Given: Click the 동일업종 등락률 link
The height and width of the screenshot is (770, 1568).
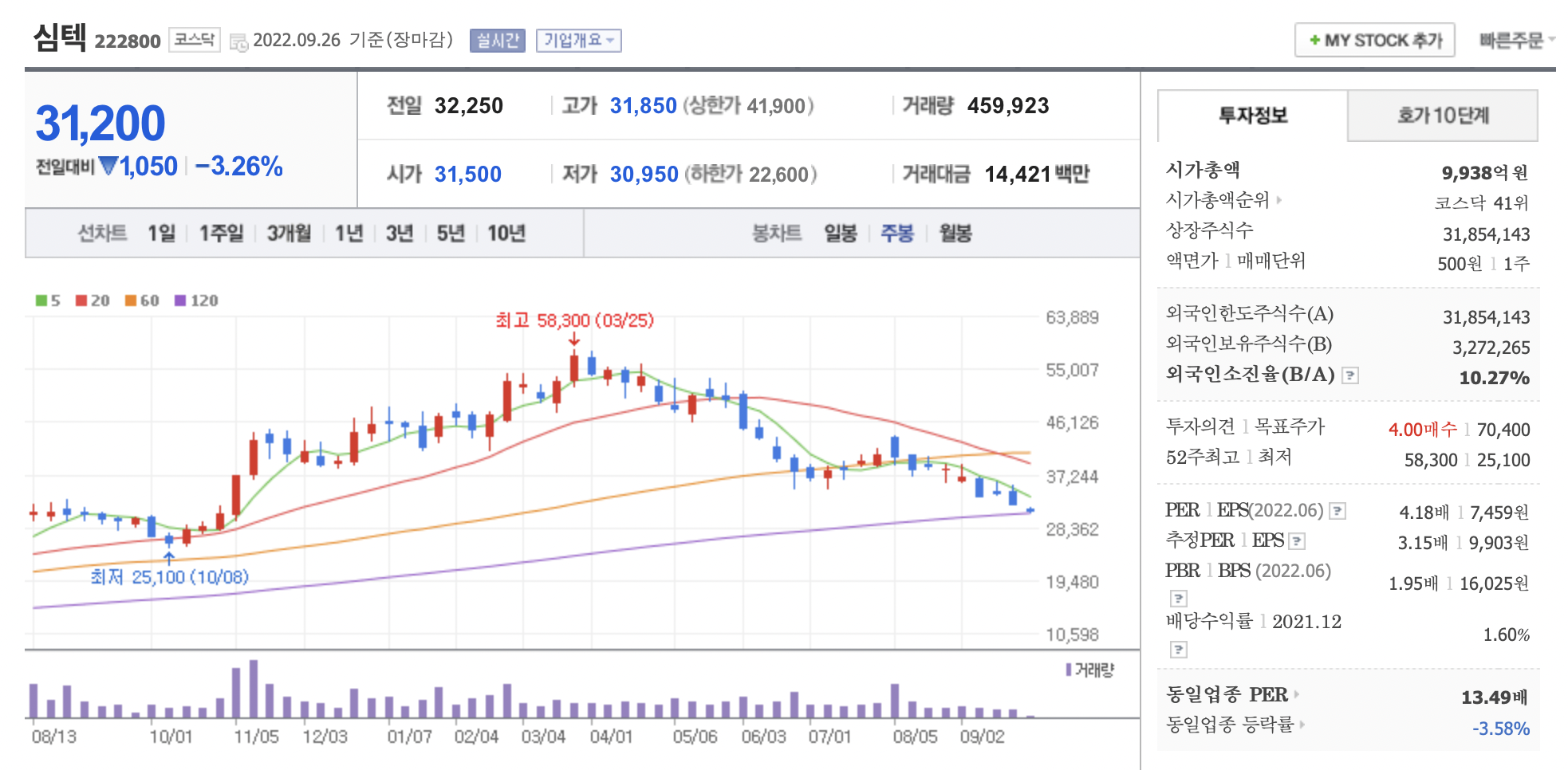Looking at the screenshot, I should point(1230,725).
